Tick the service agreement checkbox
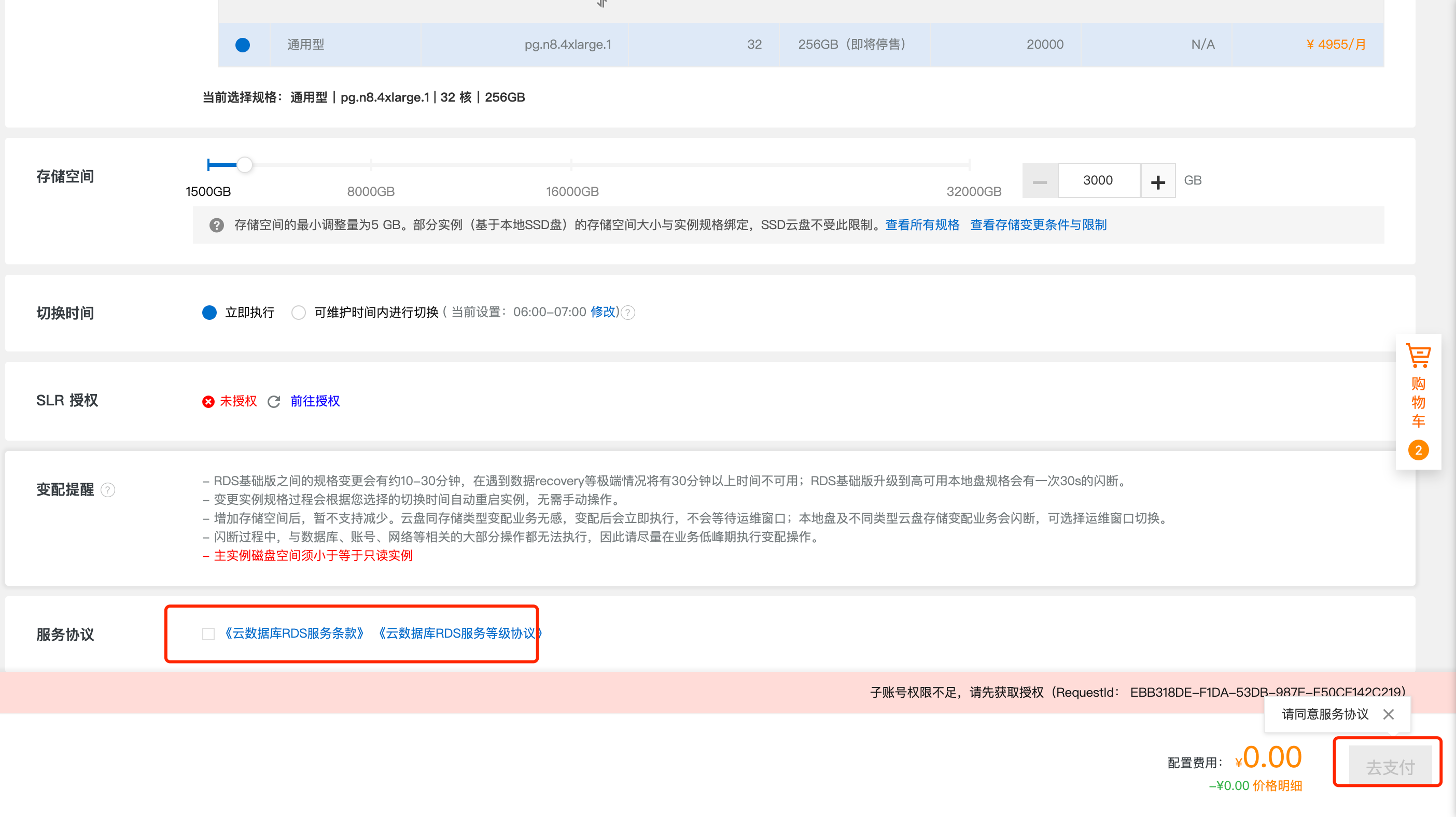1456x817 pixels. coord(208,633)
